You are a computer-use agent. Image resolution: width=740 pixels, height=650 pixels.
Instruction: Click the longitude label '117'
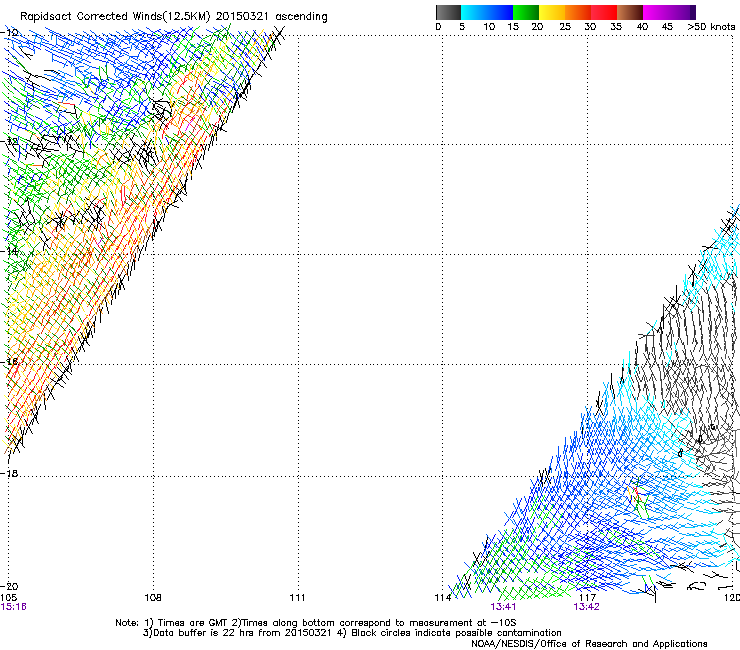coord(587,598)
